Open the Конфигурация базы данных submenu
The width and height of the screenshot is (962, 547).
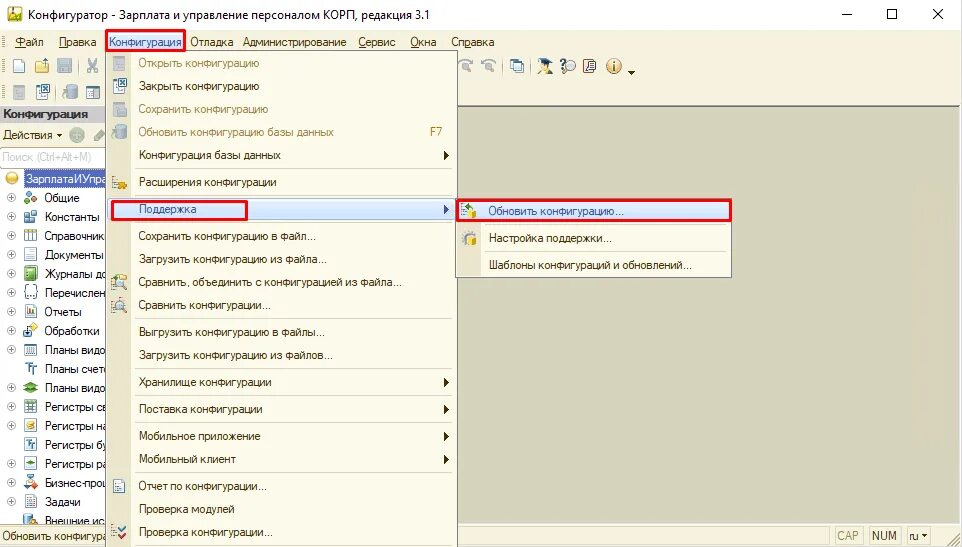(x=282, y=155)
